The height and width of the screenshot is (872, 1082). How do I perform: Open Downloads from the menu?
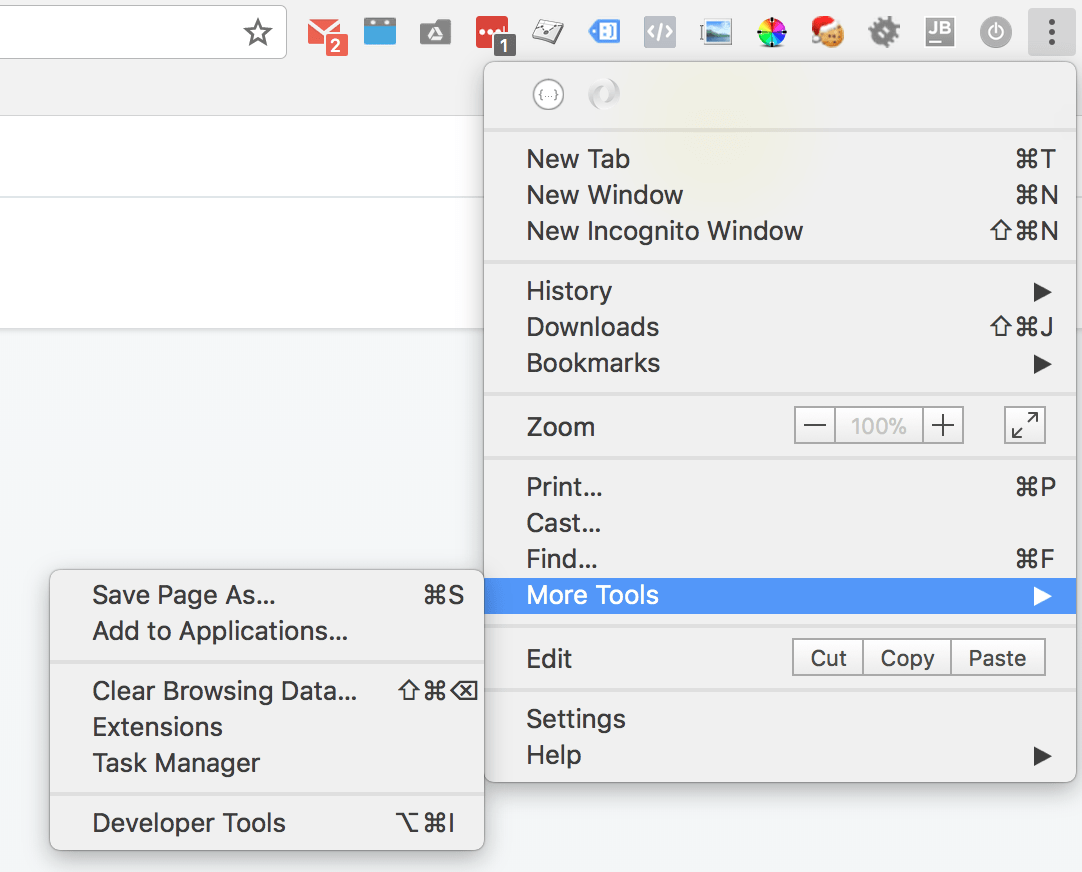[x=780, y=327]
